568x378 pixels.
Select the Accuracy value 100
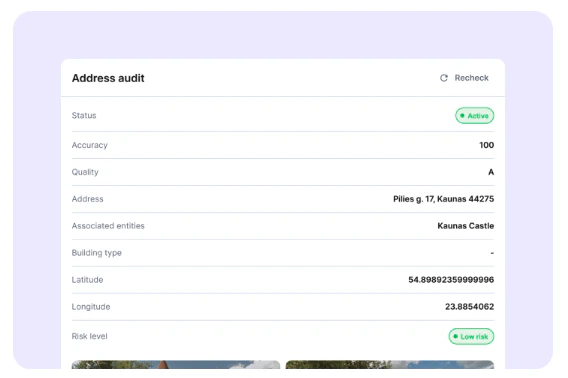tap(486, 145)
